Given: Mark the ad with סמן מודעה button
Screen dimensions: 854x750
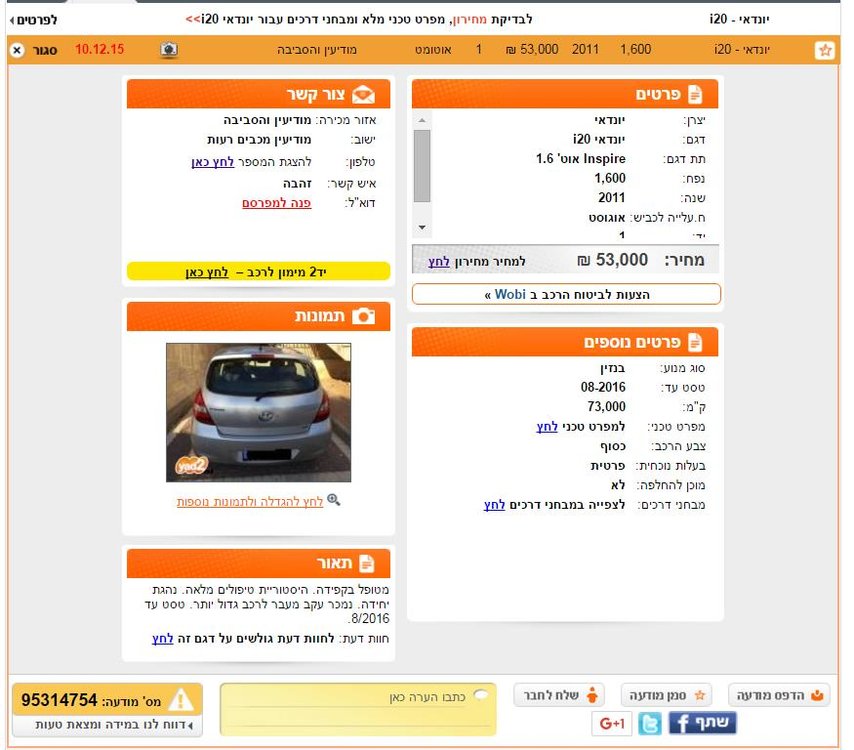Looking at the screenshot, I should point(667,695).
